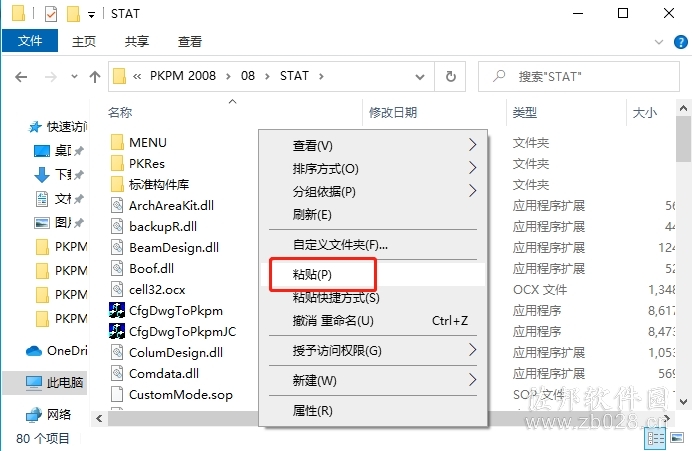The width and height of the screenshot is (692, 451).
Task: Open the 共享 ribbon tab
Action: click(137, 41)
